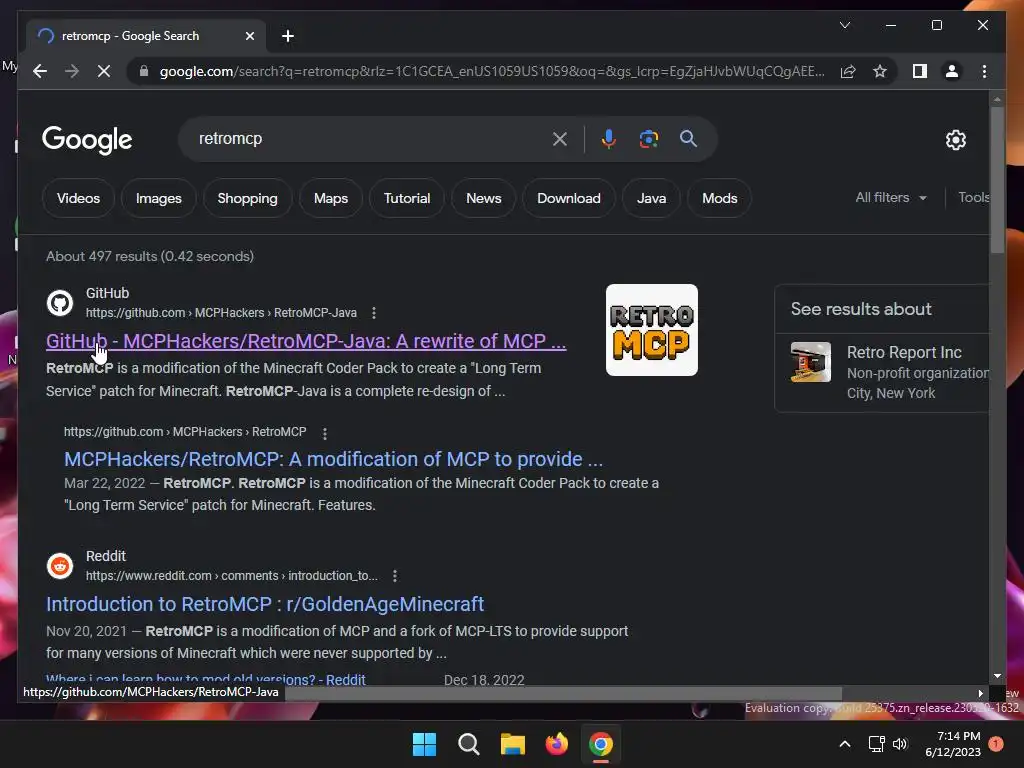Show hidden system tray icons
The height and width of the screenshot is (768, 1024).
[844, 744]
